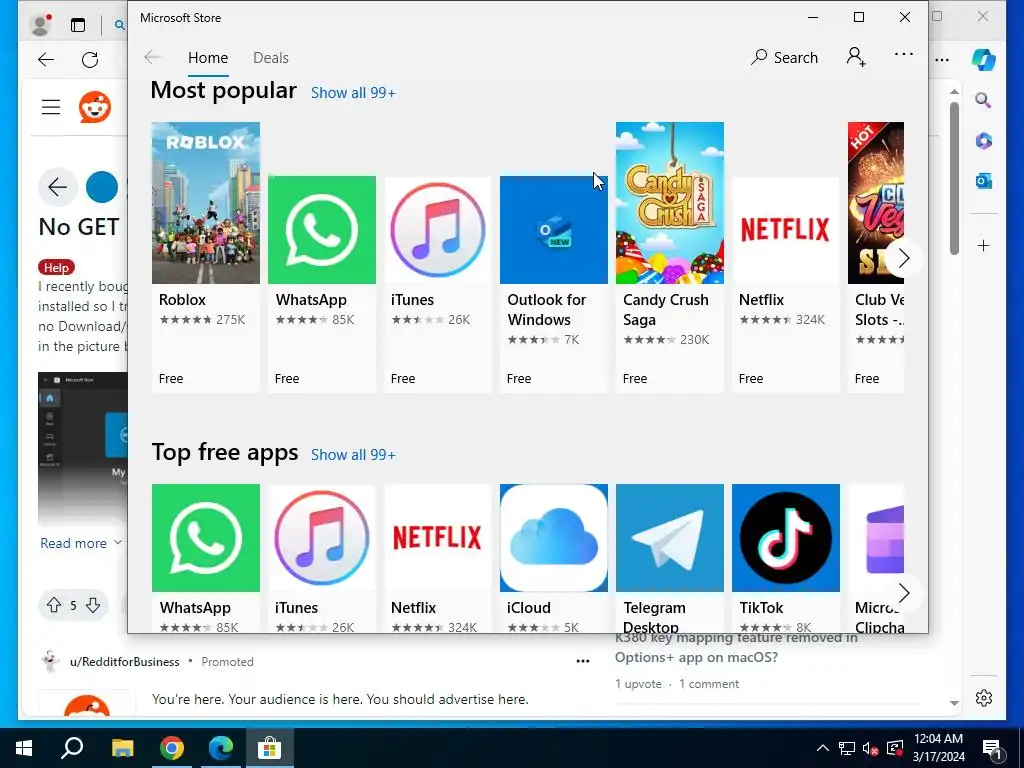Add an app to the Edge sidebar with plus

[984, 246]
